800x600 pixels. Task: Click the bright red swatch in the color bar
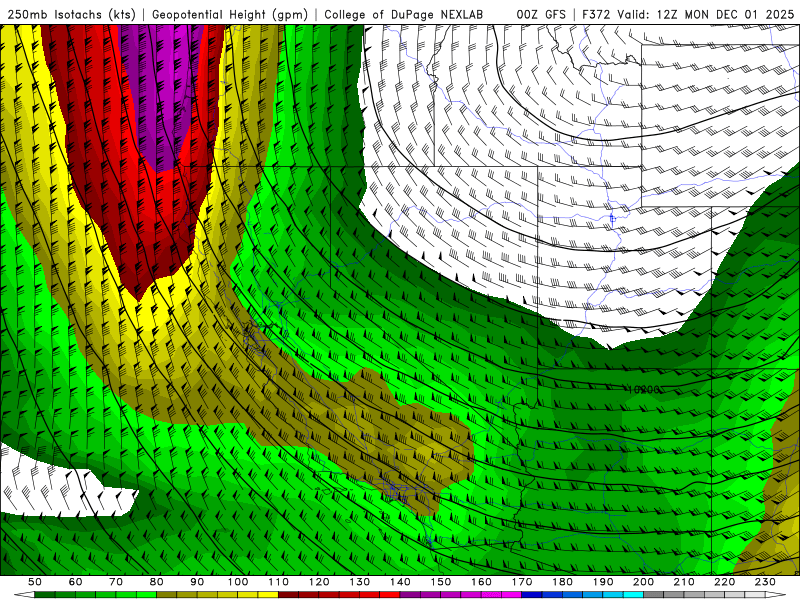pyautogui.click(x=390, y=595)
